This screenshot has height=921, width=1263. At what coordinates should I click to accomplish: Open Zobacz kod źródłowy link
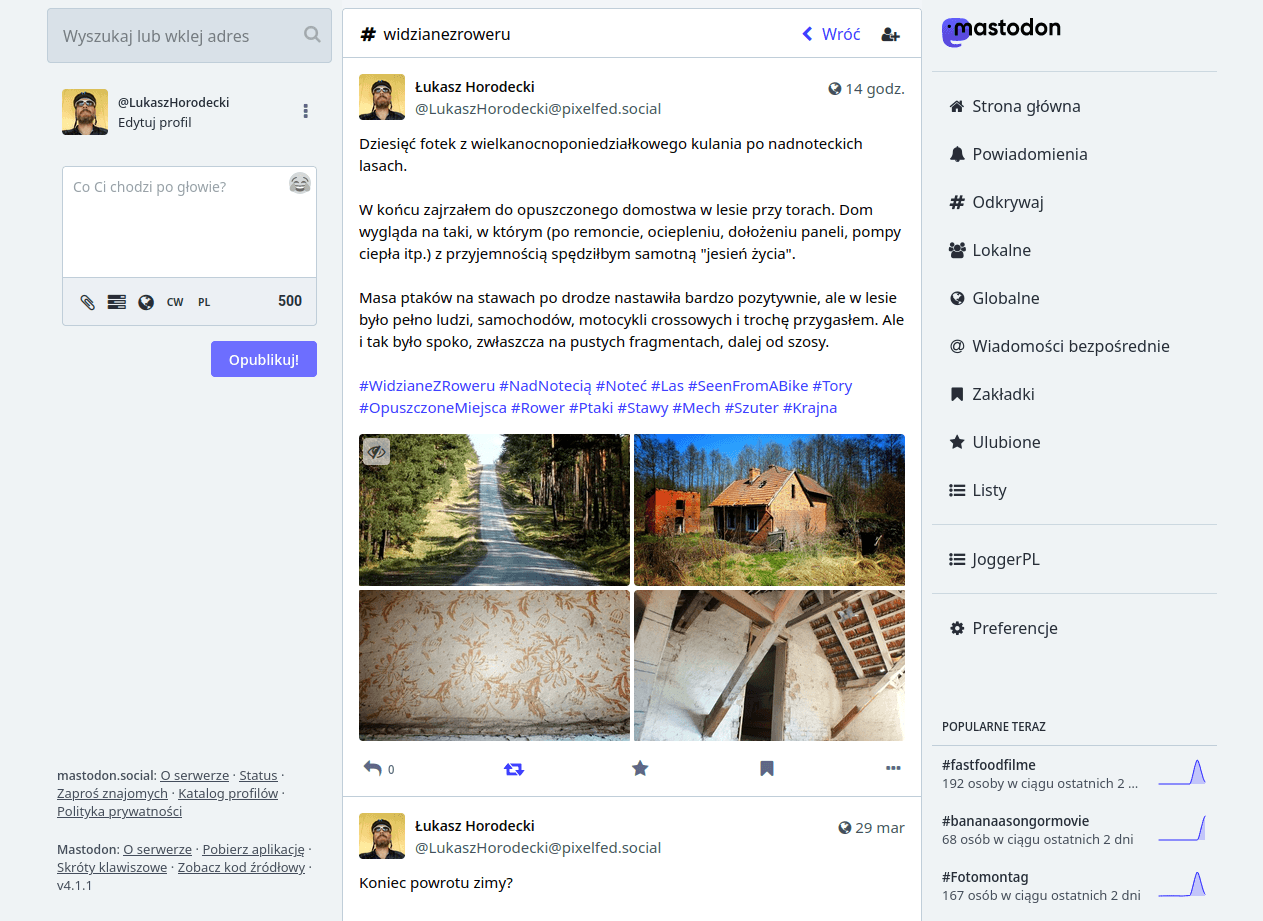point(241,867)
